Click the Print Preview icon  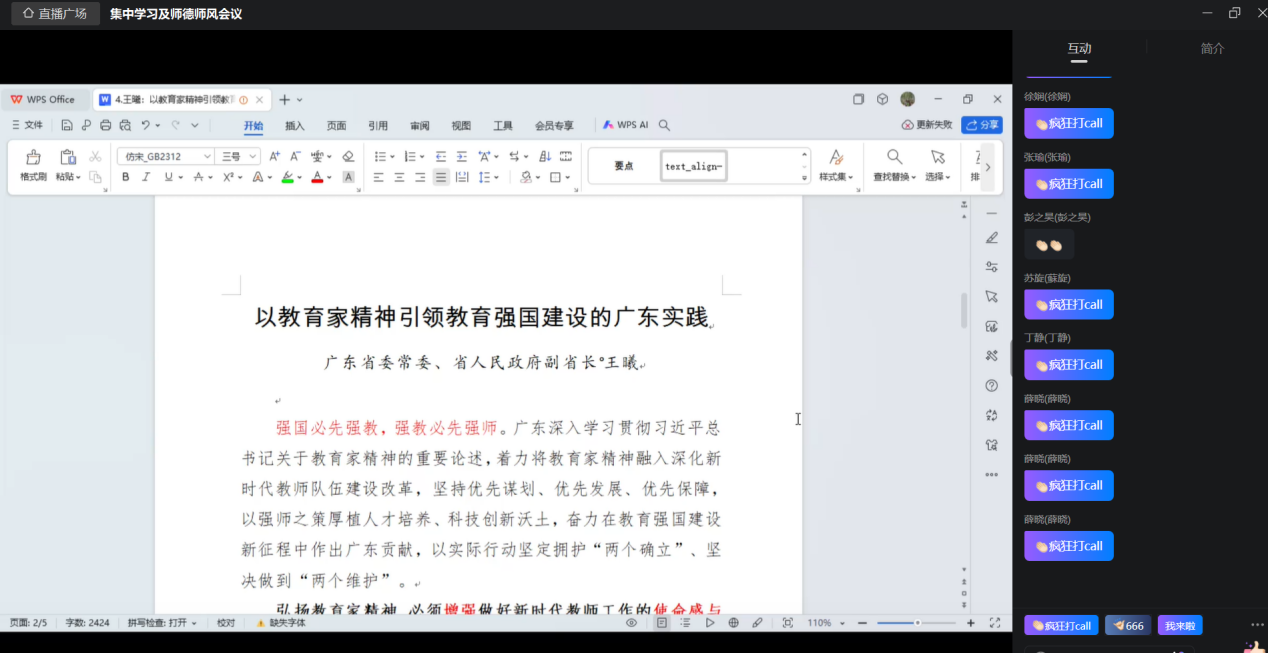click(125, 126)
